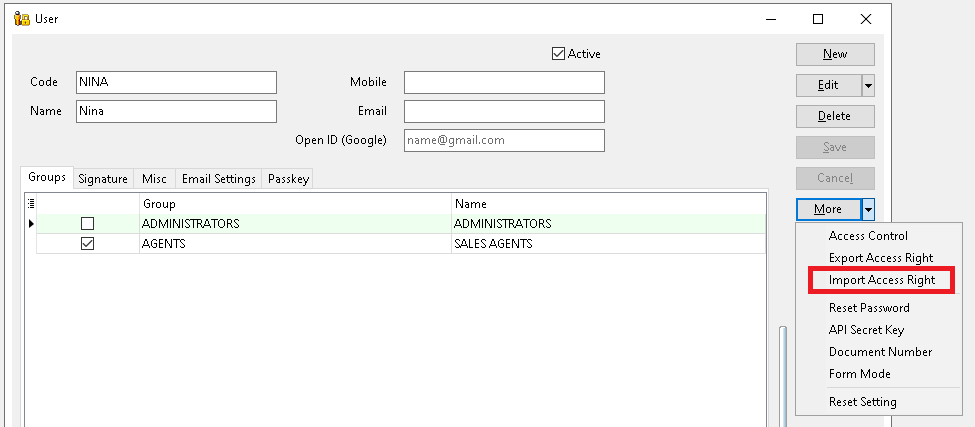Collapse the More button dropdown arrow
The height and width of the screenshot is (427, 975).
[x=867, y=209]
